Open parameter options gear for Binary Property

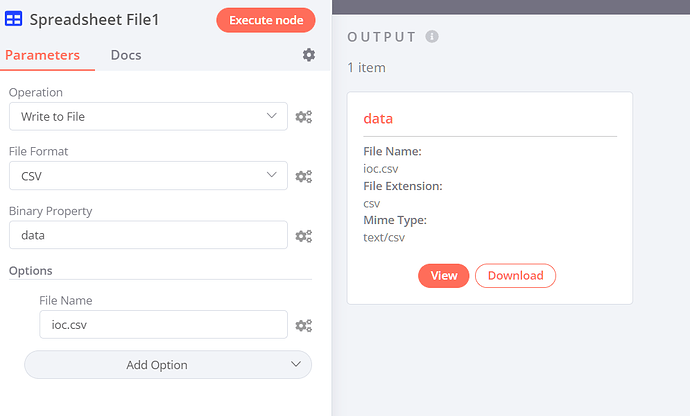pyautogui.click(x=303, y=236)
